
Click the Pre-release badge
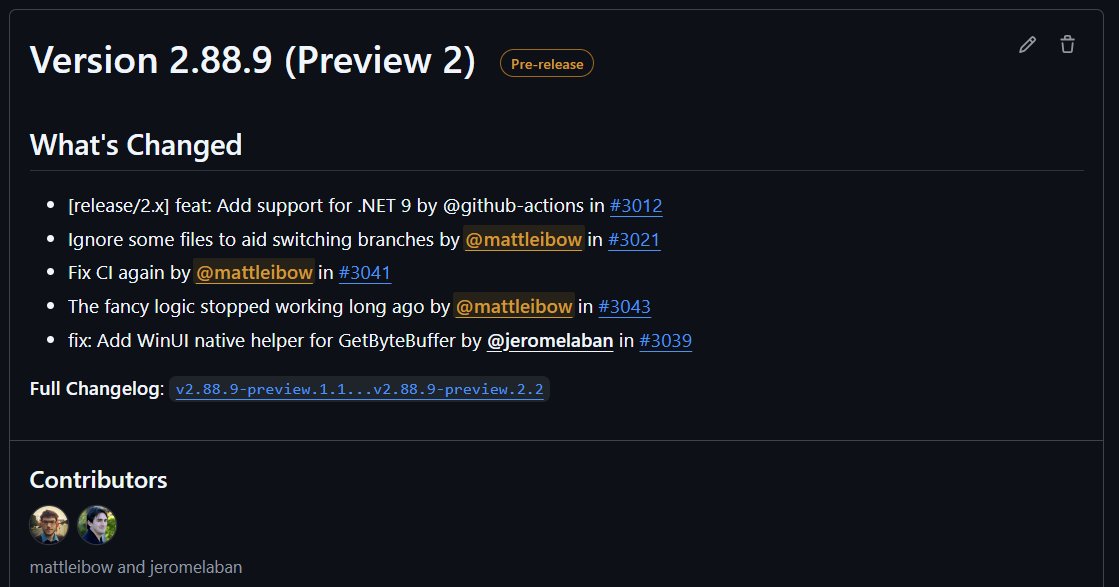click(x=546, y=63)
